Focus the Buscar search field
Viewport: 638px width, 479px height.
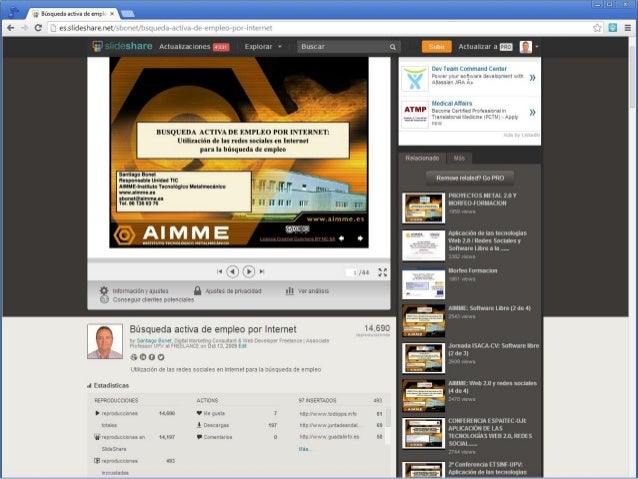pyautogui.click(x=344, y=47)
